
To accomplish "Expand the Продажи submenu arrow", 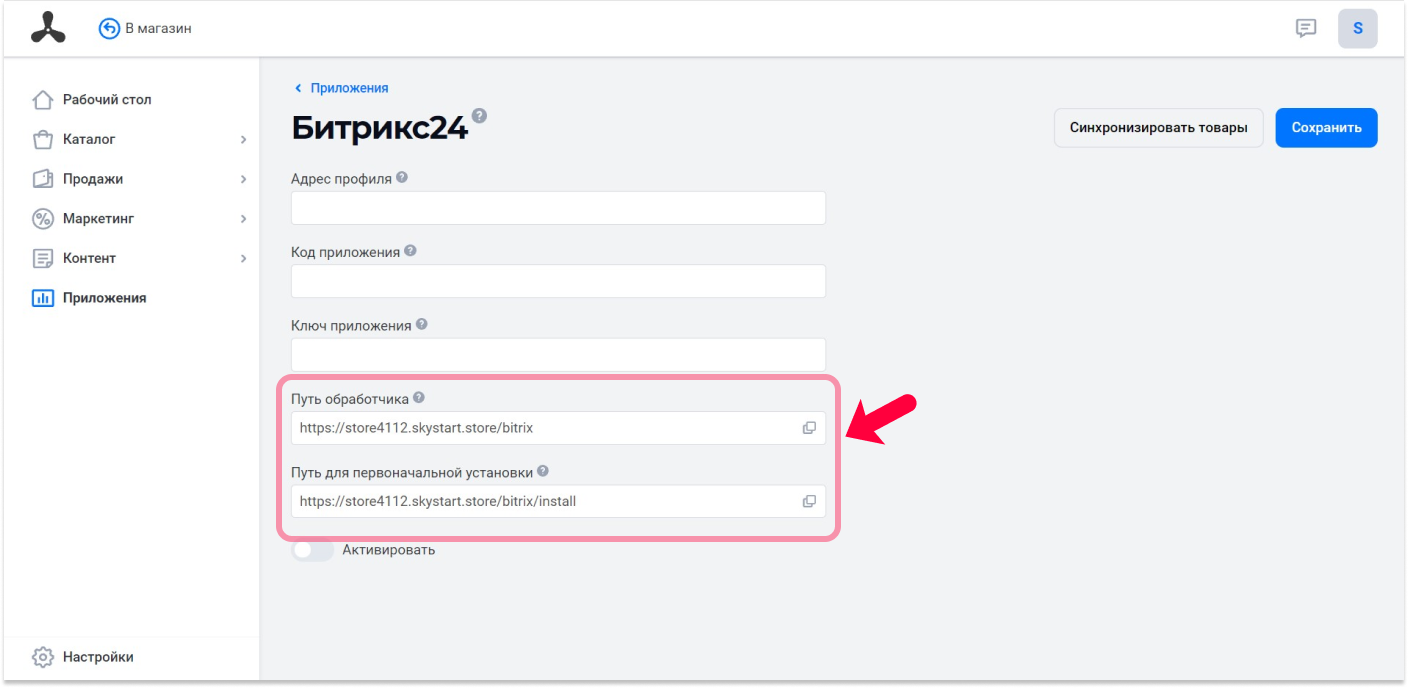I will (243, 179).
